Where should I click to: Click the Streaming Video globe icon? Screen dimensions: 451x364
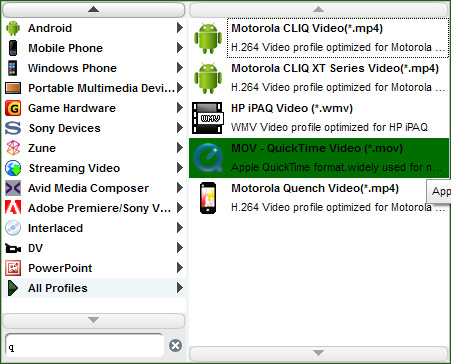click(x=13, y=168)
